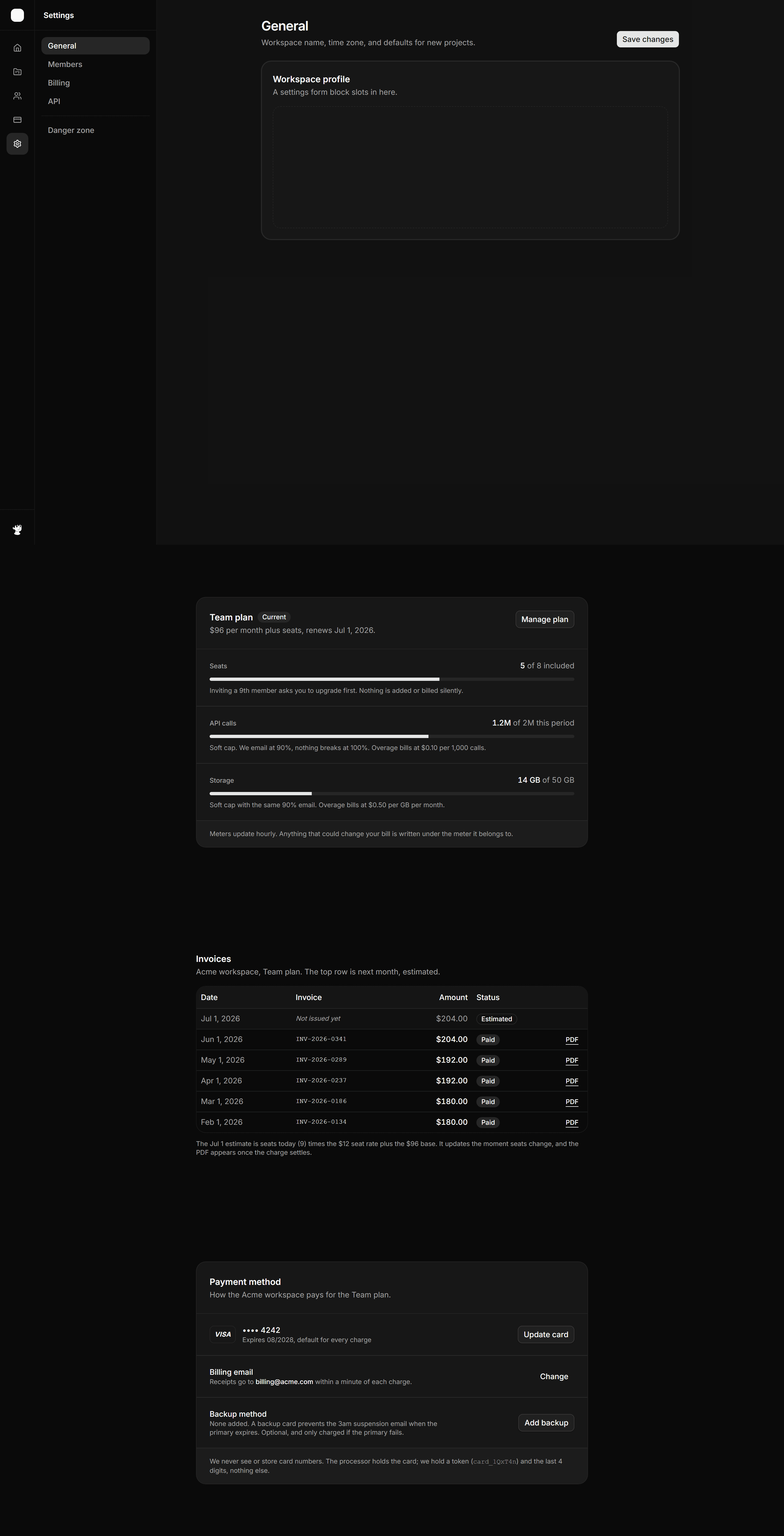The height and width of the screenshot is (1536, 784).
Task: Open Members settings section
Action: click(x=95, y=64)
